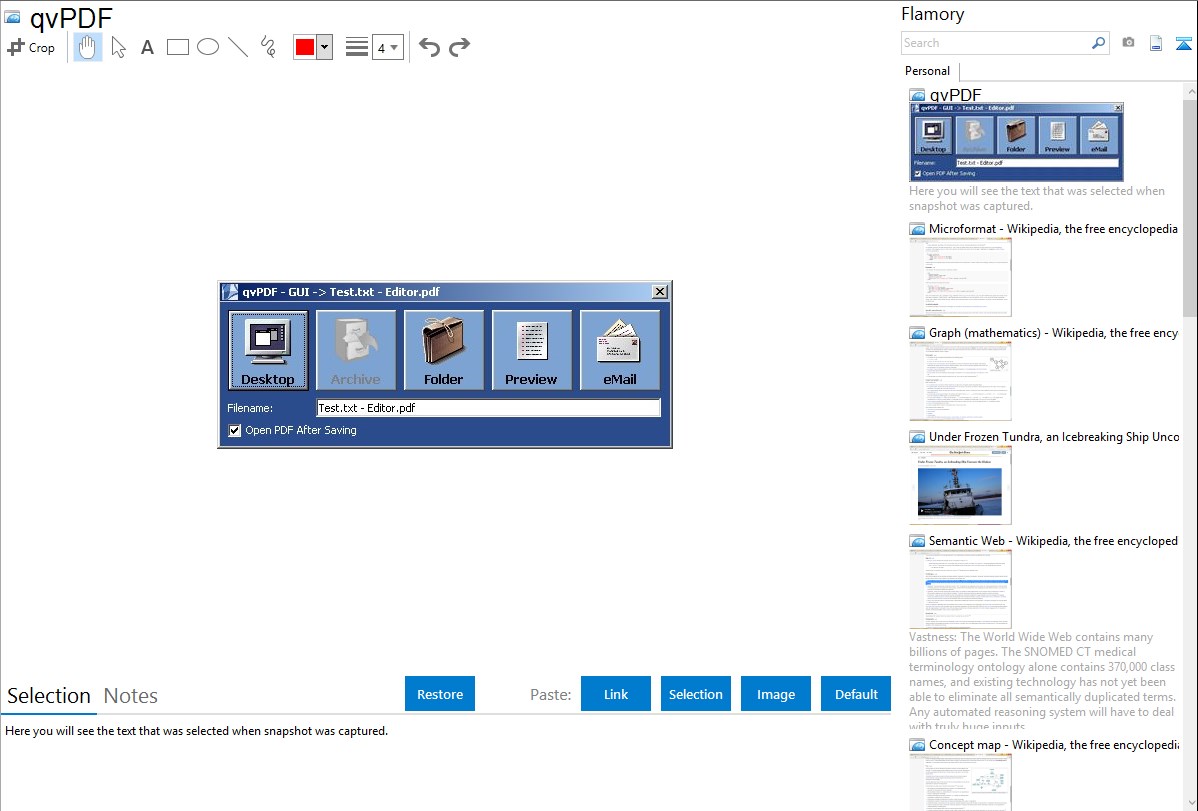Open Semantic Web snapshot thumbnail
Viewport: 1198px width, 811px height.
[960, 589]
